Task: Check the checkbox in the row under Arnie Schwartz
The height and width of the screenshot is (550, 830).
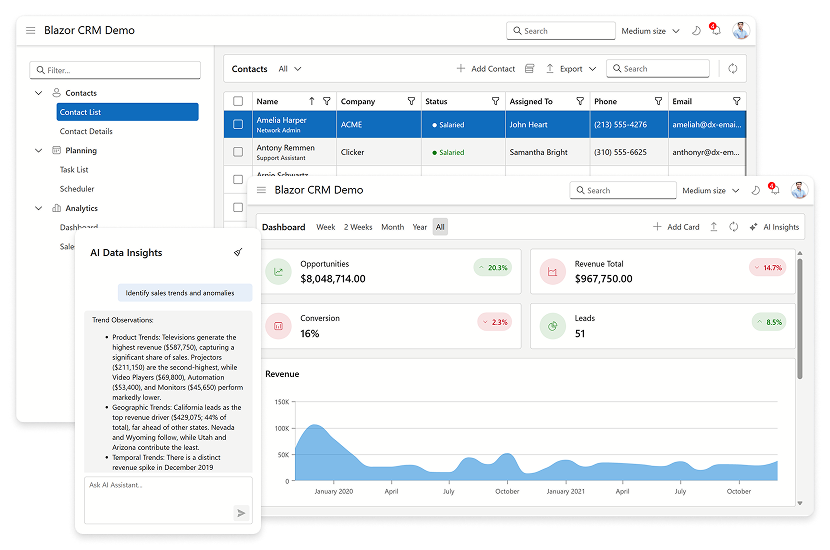Action: [238, 207]
